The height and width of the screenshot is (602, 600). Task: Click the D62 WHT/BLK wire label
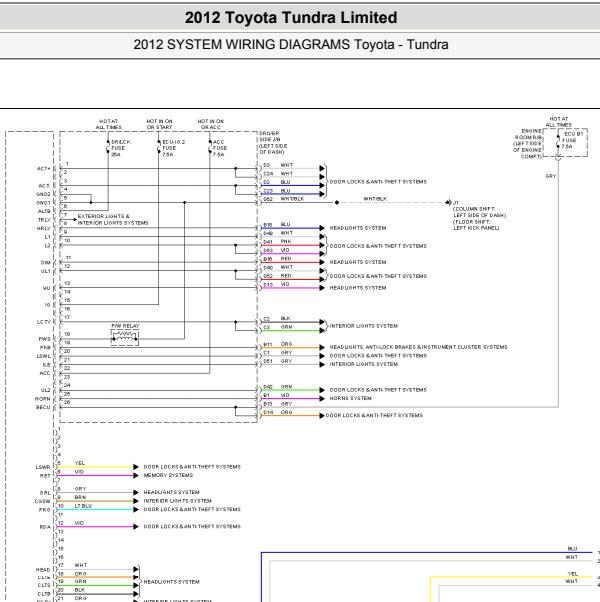[284, 199]
